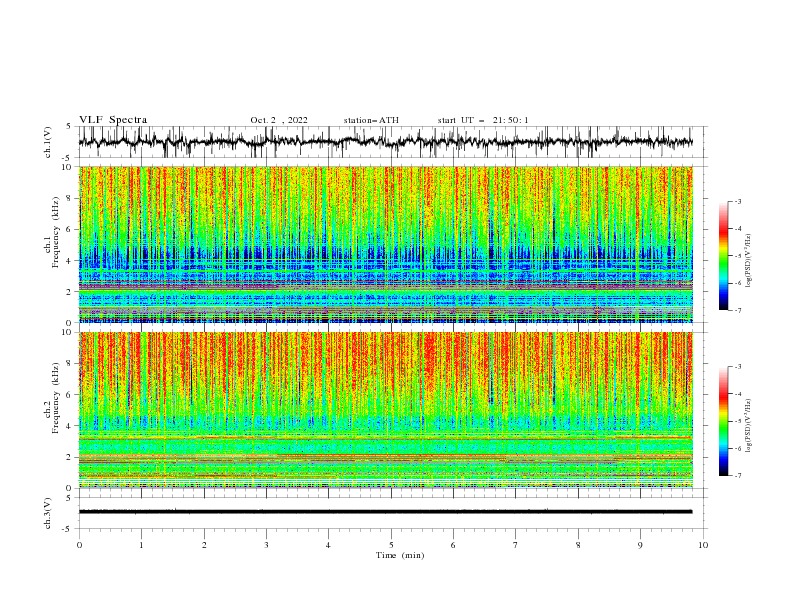The height and width of the screenshot is (612, 792).
Task: Click the time axis tick label '8'
Action: [578, 545]
